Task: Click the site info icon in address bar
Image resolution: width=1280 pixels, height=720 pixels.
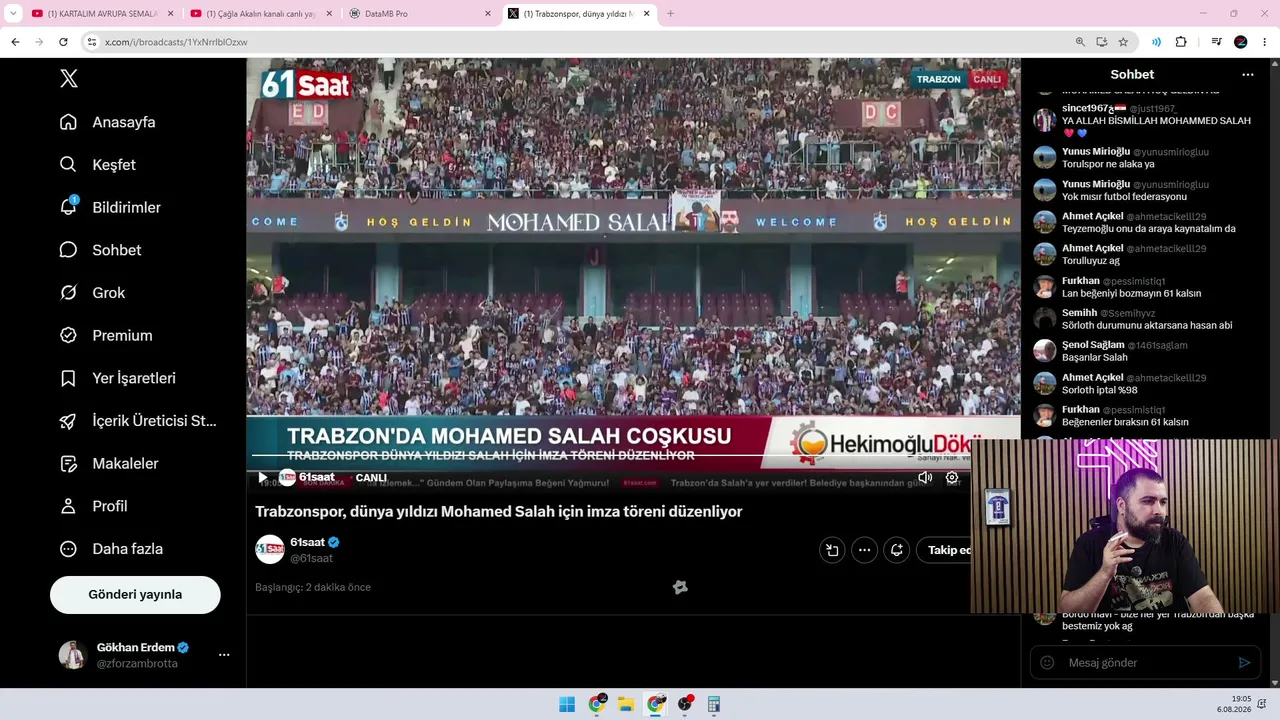Action: (92, 42)
